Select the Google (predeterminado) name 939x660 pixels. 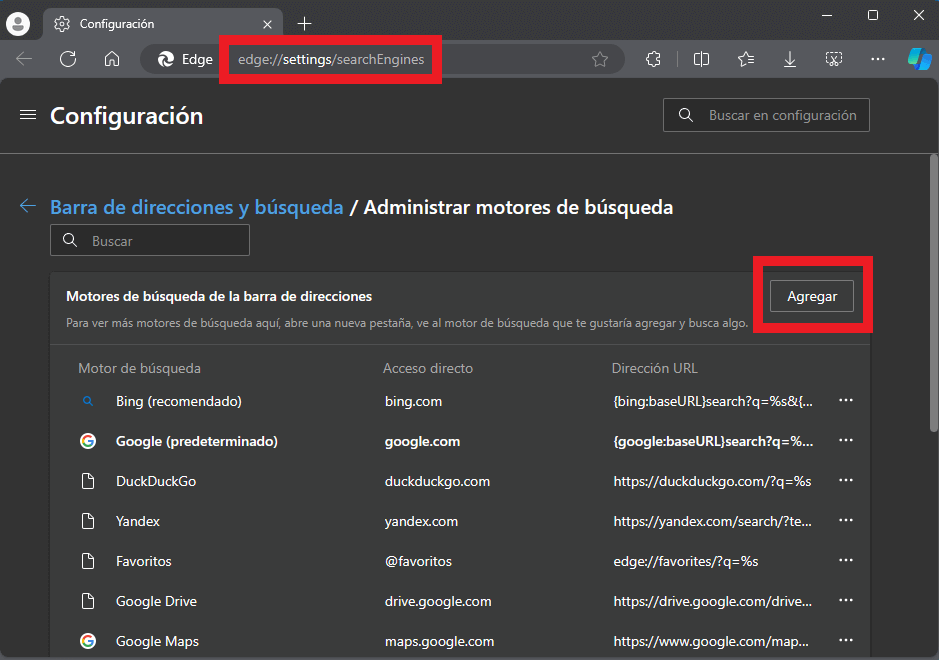click(196, 441)
